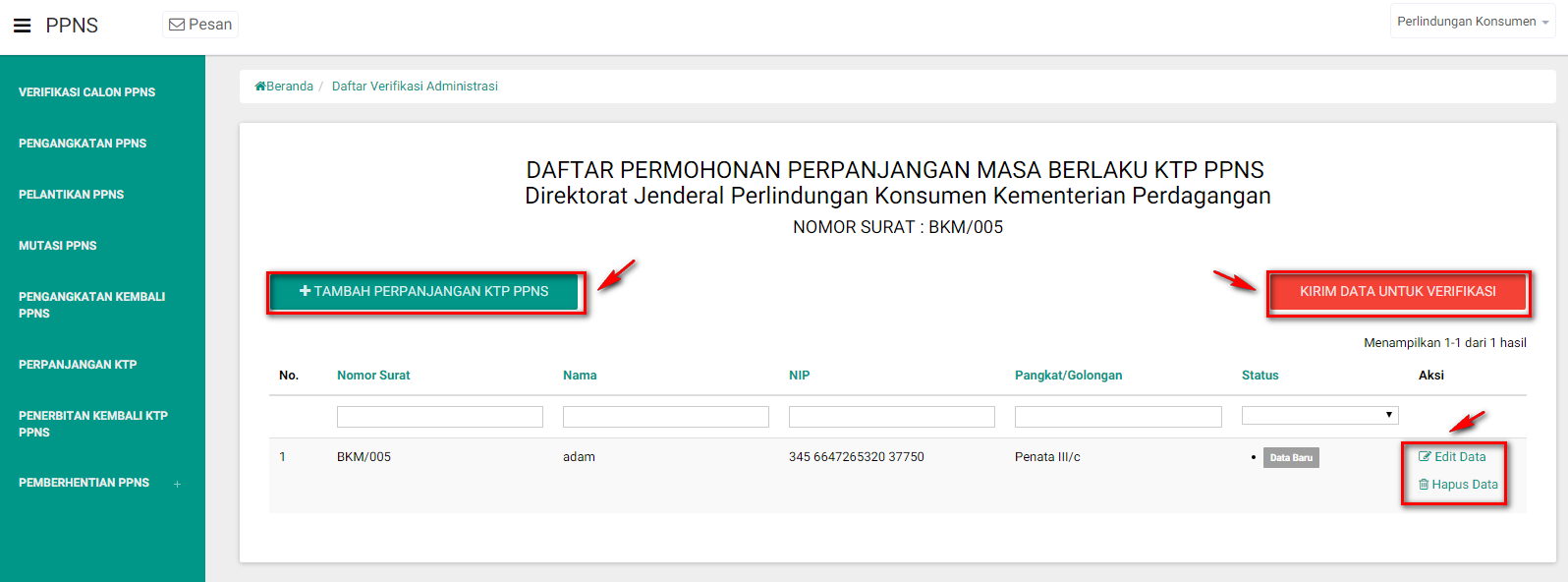
Task: Open the Pesan messages button
Action: pyautogui.click(x=200, y=25)
